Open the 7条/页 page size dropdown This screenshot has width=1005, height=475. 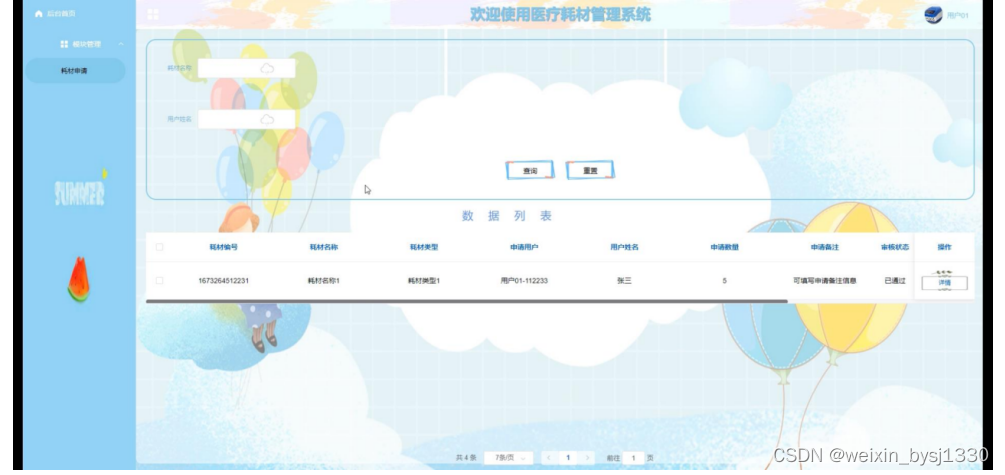(x=508, y=458)
